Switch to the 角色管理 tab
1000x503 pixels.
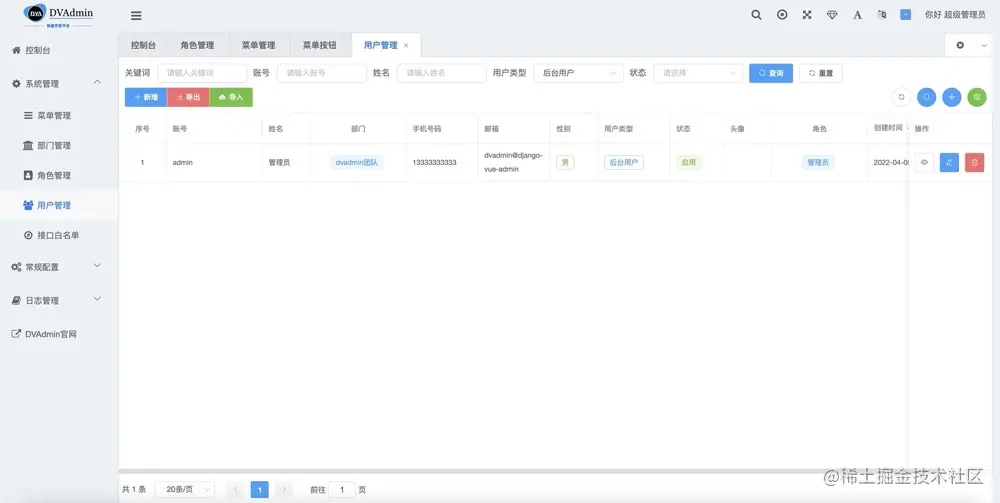(197, 45)
